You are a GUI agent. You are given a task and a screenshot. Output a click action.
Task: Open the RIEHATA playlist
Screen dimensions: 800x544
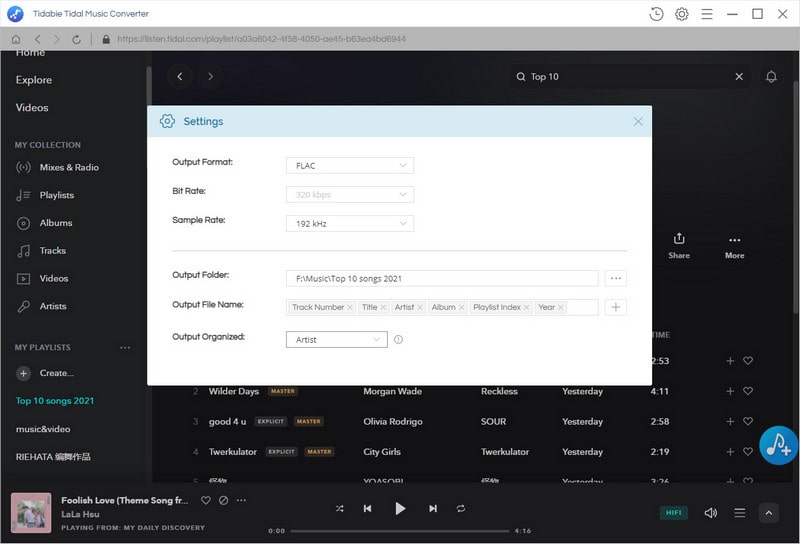[53, 457]
